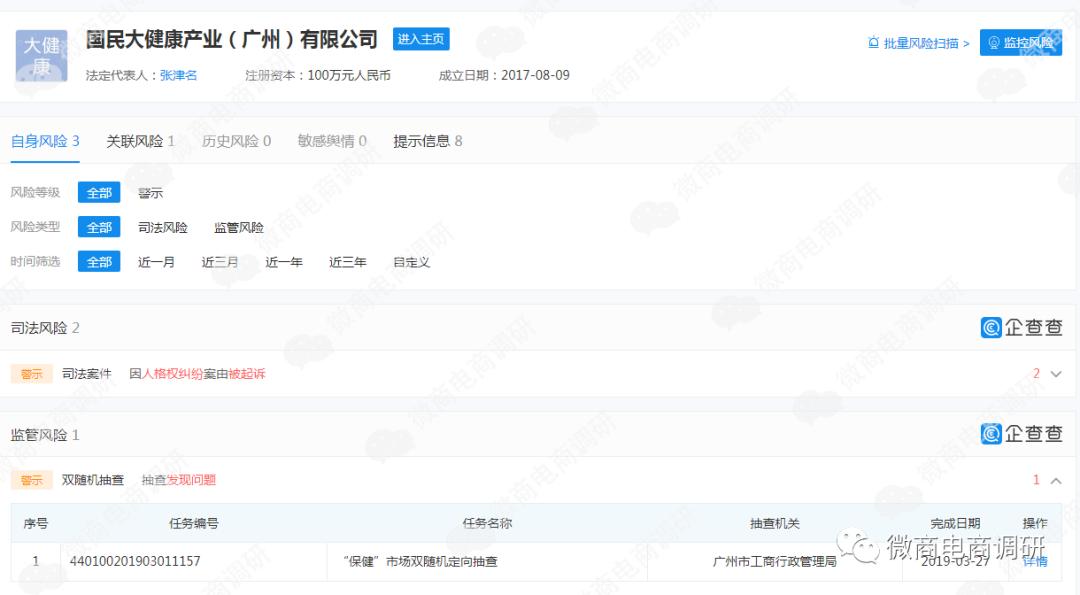The image size is (1080, 595).
Task: Select 全部 in 风险等级 filter
Action: [x=99, y=193]
